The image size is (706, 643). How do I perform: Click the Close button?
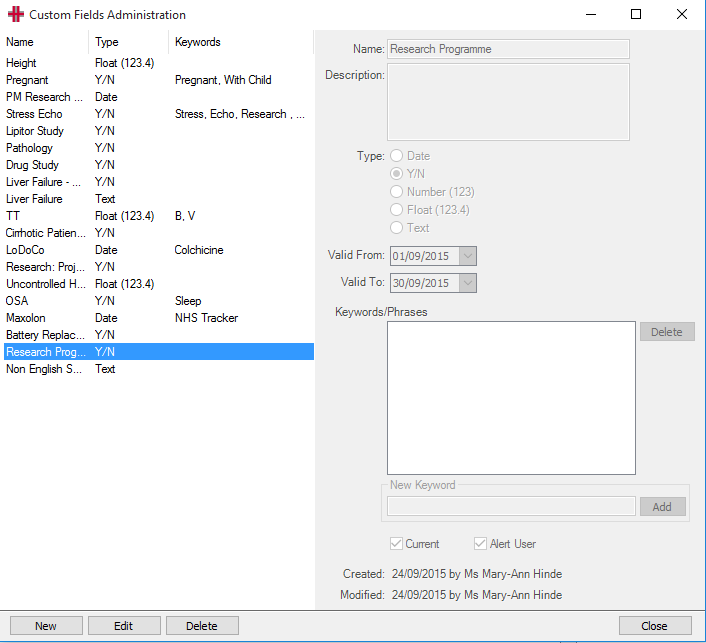(x=655, y=626)
